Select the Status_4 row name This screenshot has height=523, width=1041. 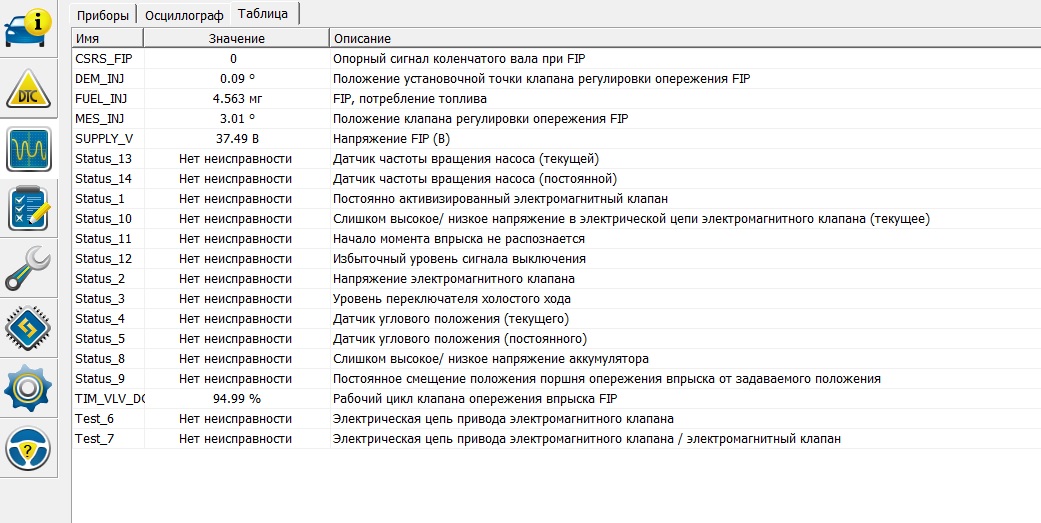[100, 319]
